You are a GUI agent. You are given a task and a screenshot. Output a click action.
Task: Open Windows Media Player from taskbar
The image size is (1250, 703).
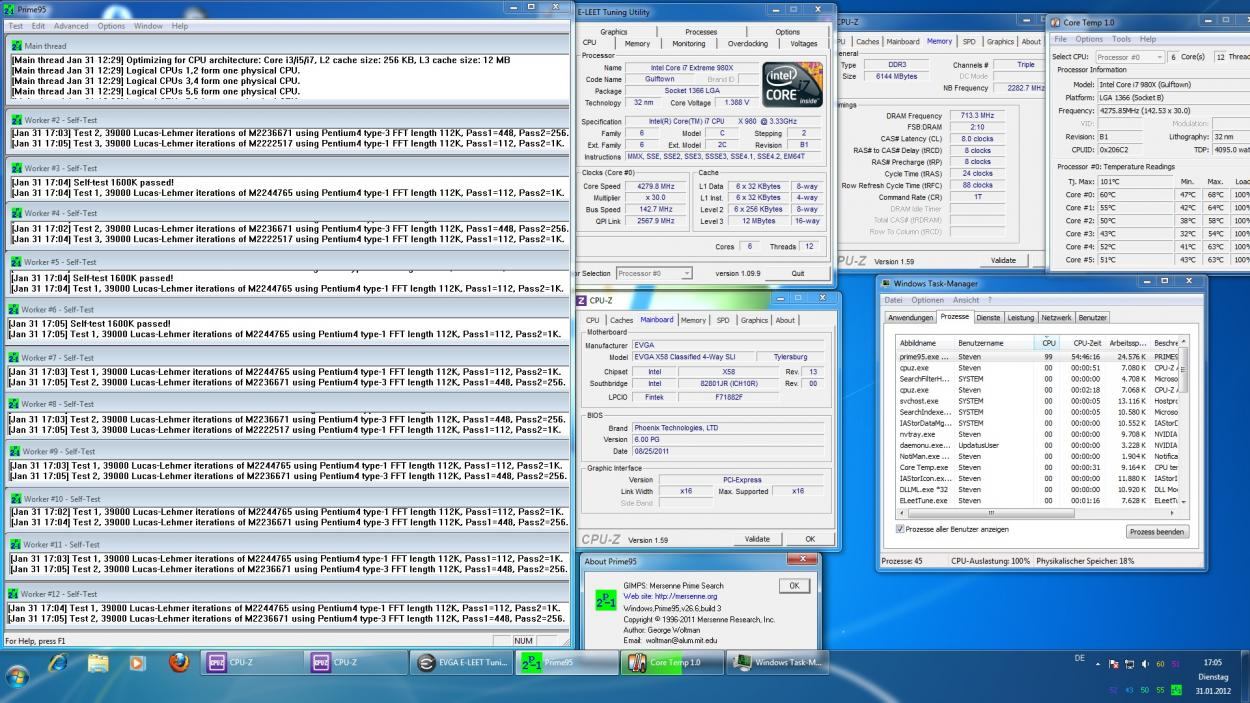pyautogui.click(x=138, y=663)
